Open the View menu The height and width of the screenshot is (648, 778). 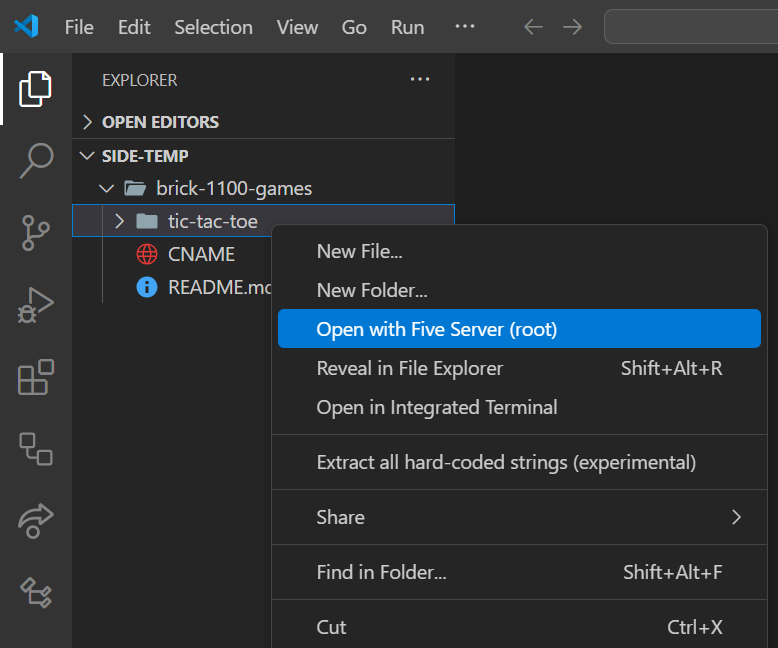click(297, 27)
